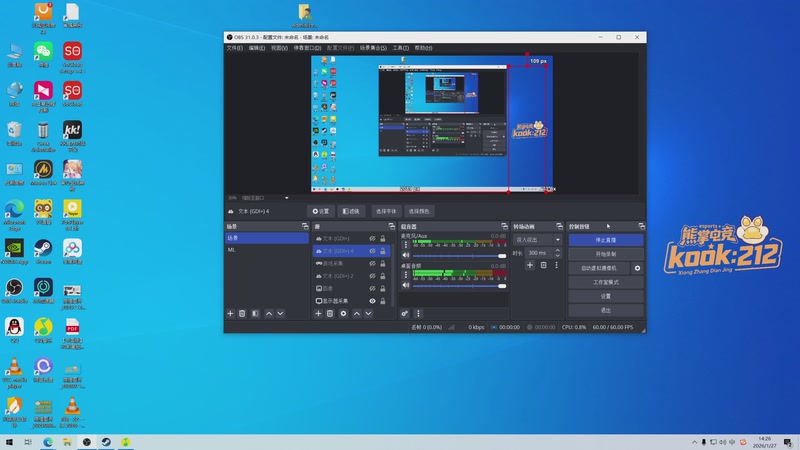Toggle lock on display capture source
800x450 pixels.
click(x=383, y=301)
